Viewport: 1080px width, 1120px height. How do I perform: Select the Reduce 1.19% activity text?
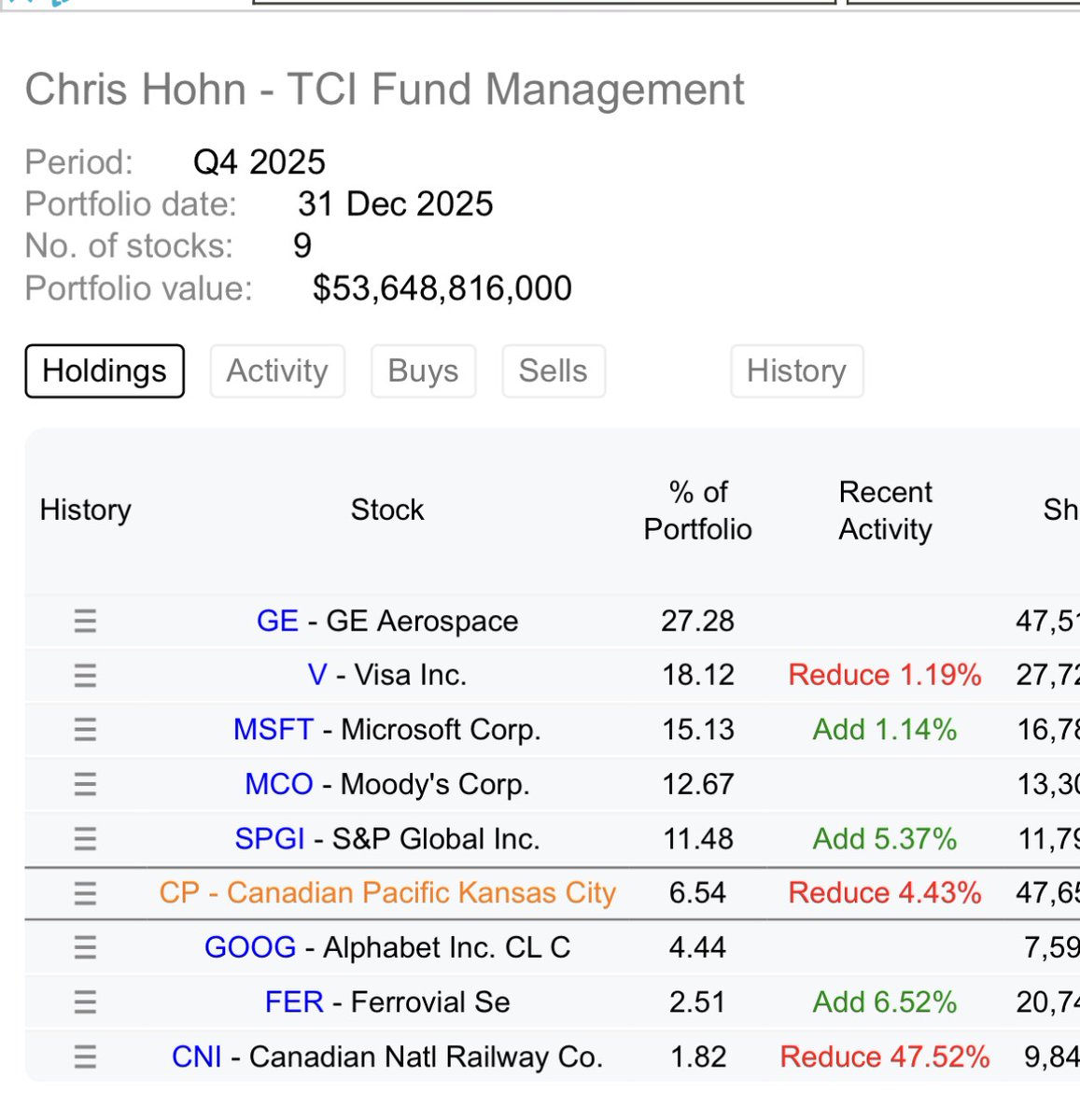pos(885,675)
